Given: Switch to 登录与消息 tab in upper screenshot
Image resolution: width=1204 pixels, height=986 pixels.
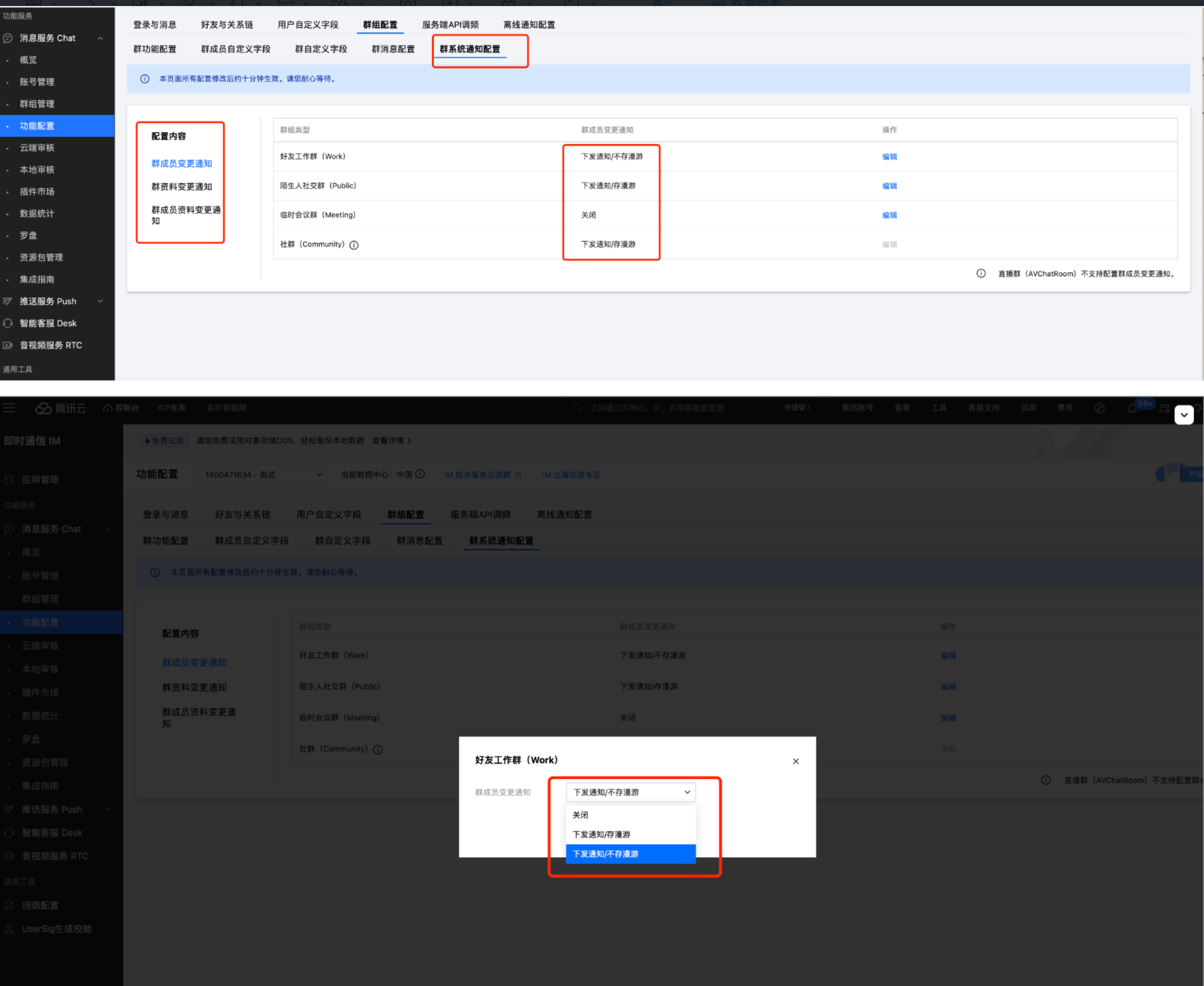Looking at the screenshot, I should coord(155,25).
